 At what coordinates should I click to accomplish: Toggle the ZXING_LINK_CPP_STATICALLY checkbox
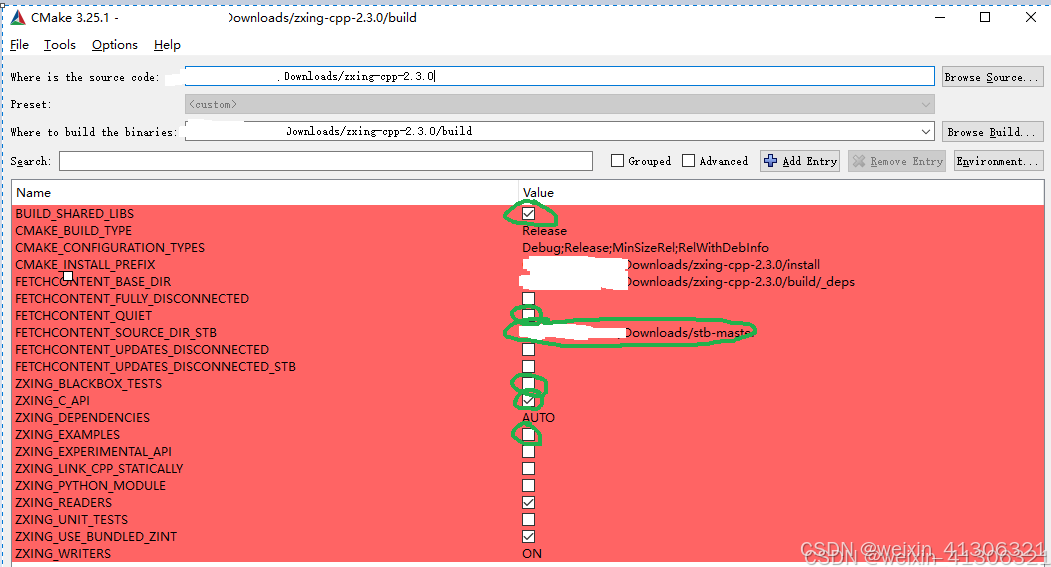528,468
